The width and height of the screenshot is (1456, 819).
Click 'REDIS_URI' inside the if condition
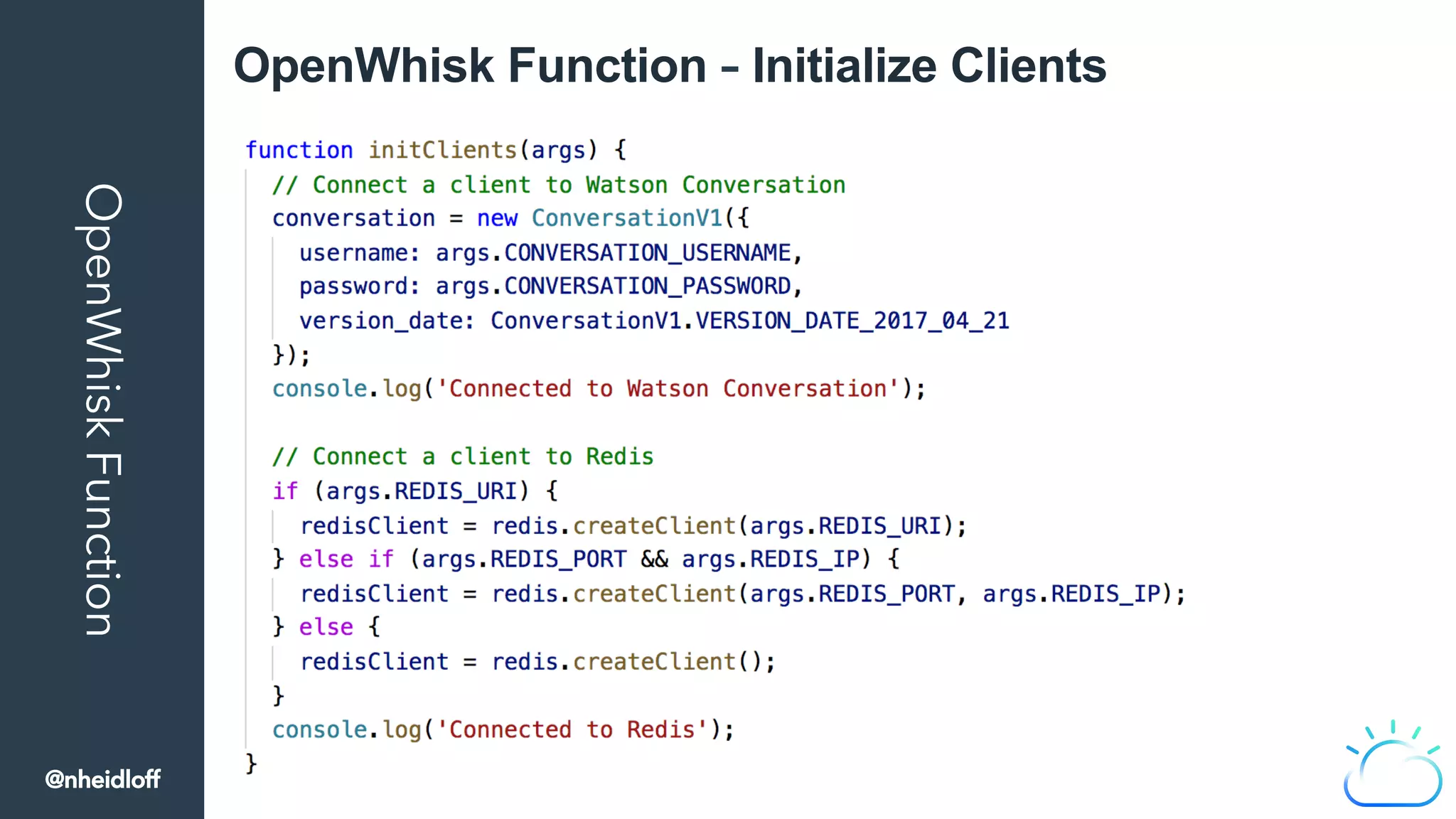coord(456,491)
